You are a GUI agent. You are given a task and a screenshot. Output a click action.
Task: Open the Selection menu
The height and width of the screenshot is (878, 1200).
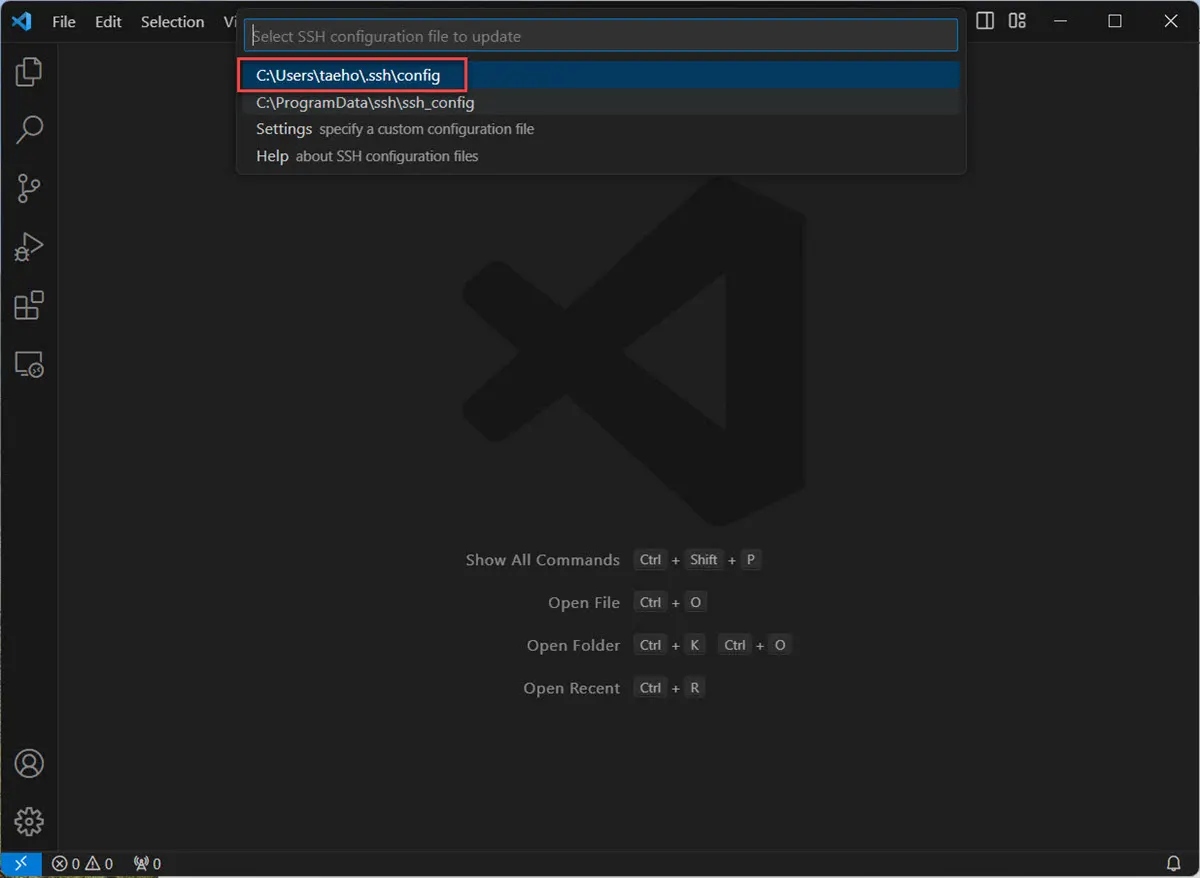(x=172, y=21)
